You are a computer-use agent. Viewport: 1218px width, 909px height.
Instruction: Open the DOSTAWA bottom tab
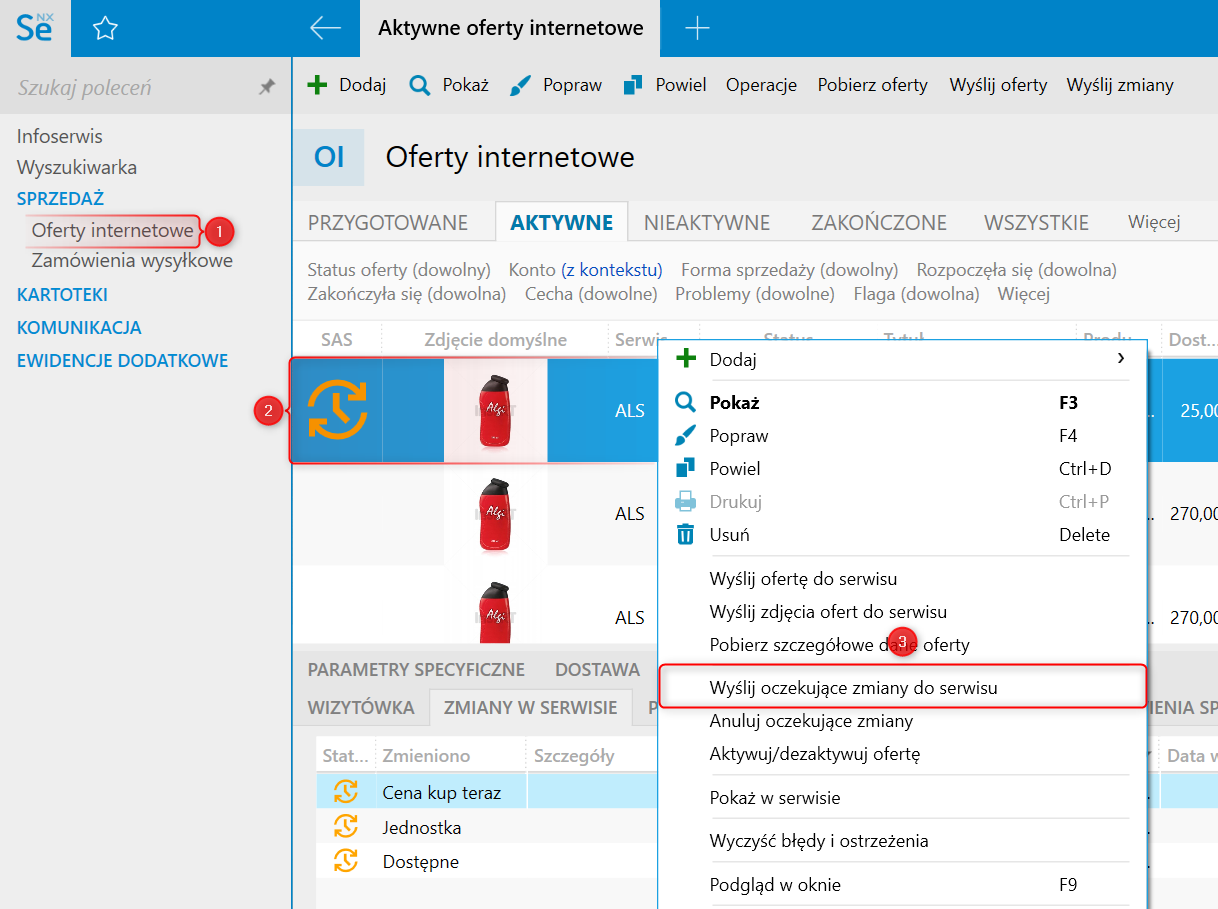point(598,670)
